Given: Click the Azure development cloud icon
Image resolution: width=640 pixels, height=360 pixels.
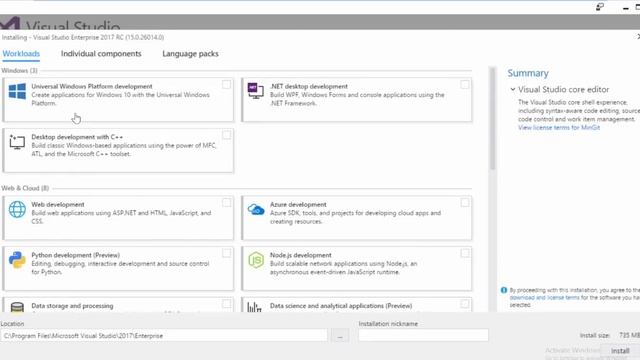Looking at the screenshot, I should [256, 210].
